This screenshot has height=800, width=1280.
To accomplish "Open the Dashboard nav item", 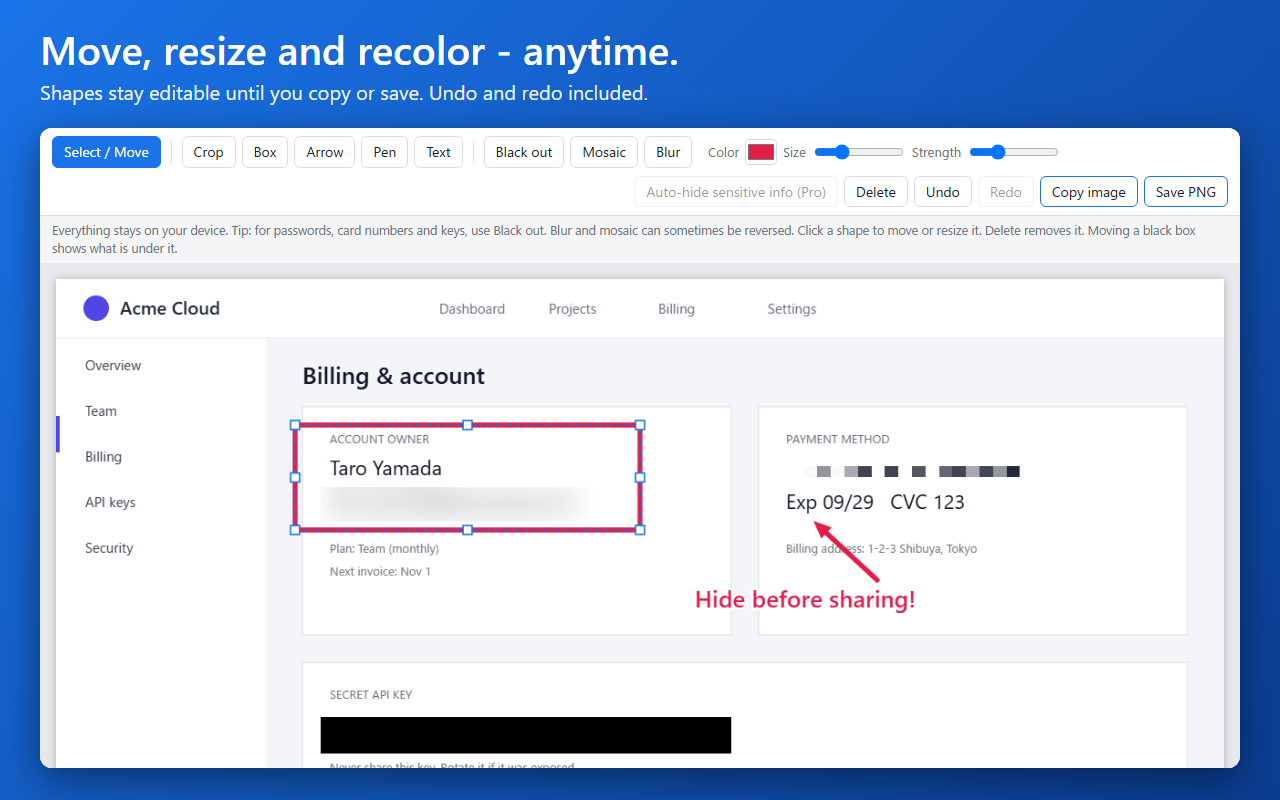I will click(x=472, y=309).
